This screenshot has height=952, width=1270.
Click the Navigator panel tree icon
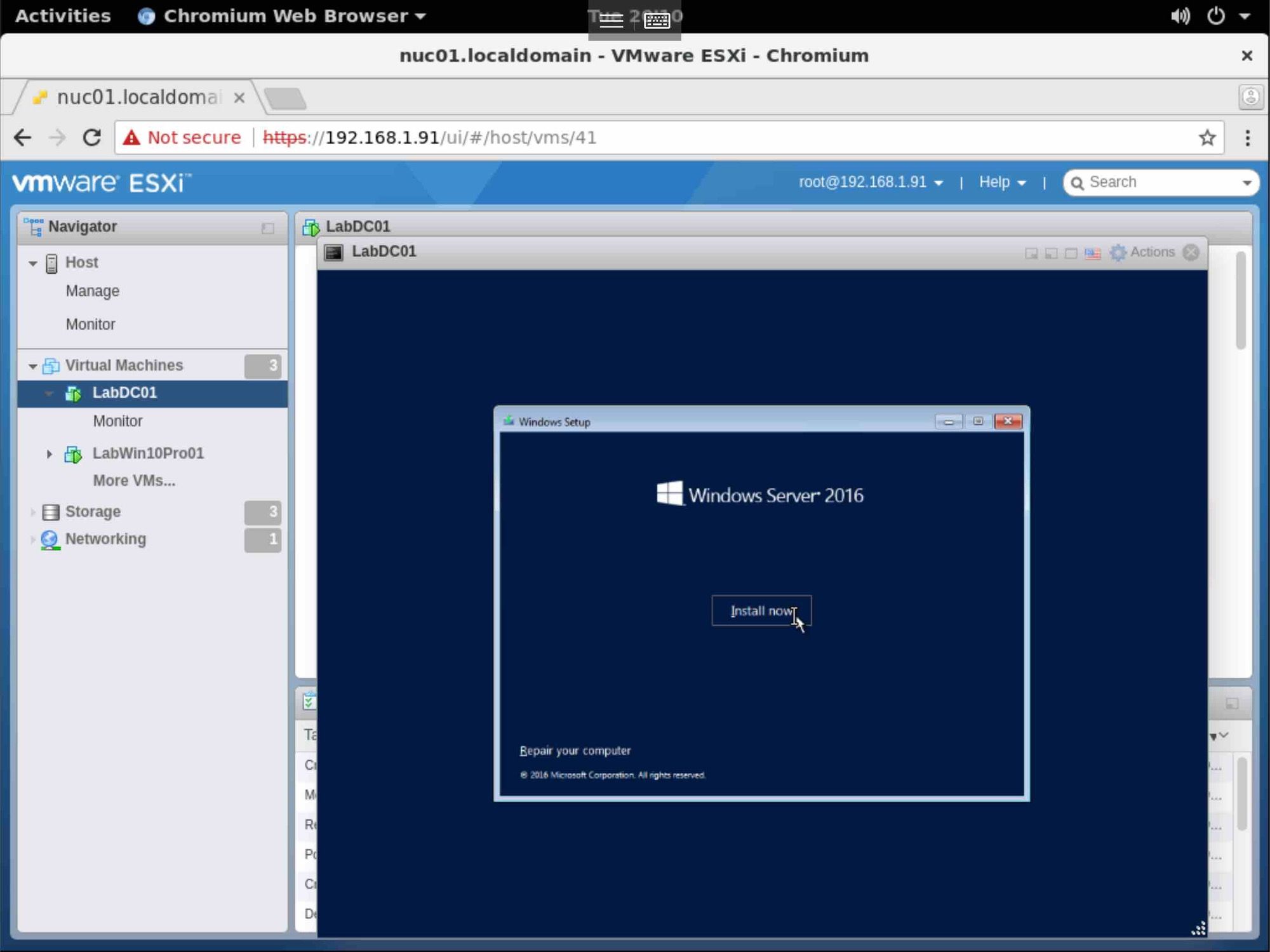click(33, 227)
